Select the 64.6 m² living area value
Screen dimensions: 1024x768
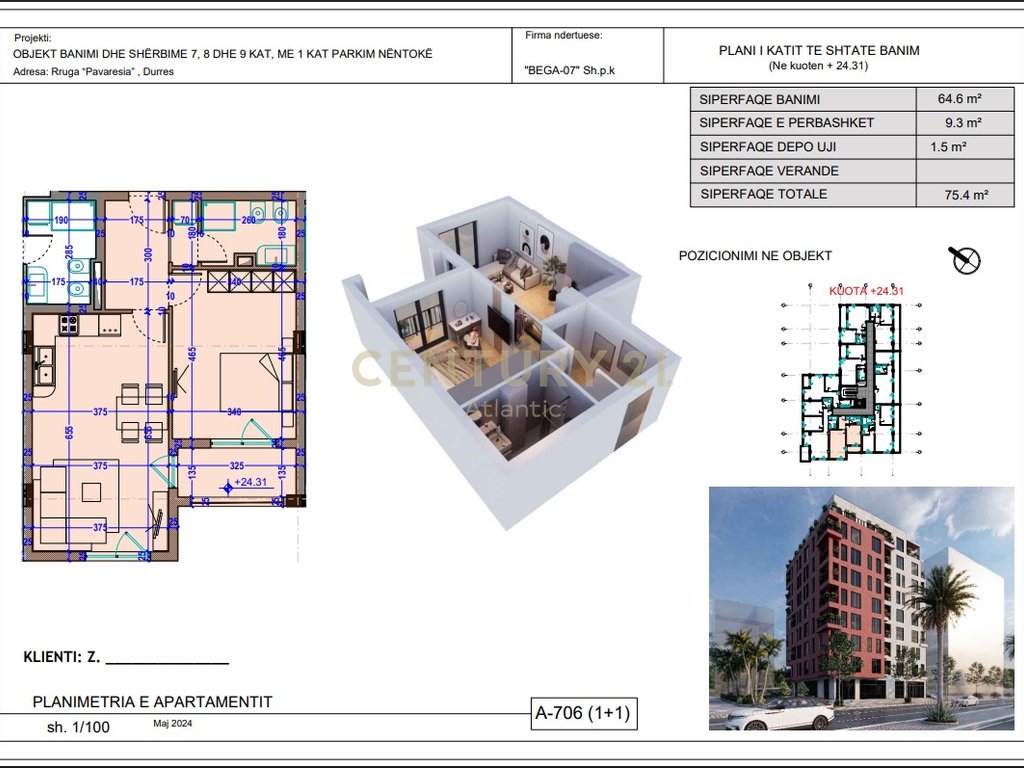tap(959, 99)
